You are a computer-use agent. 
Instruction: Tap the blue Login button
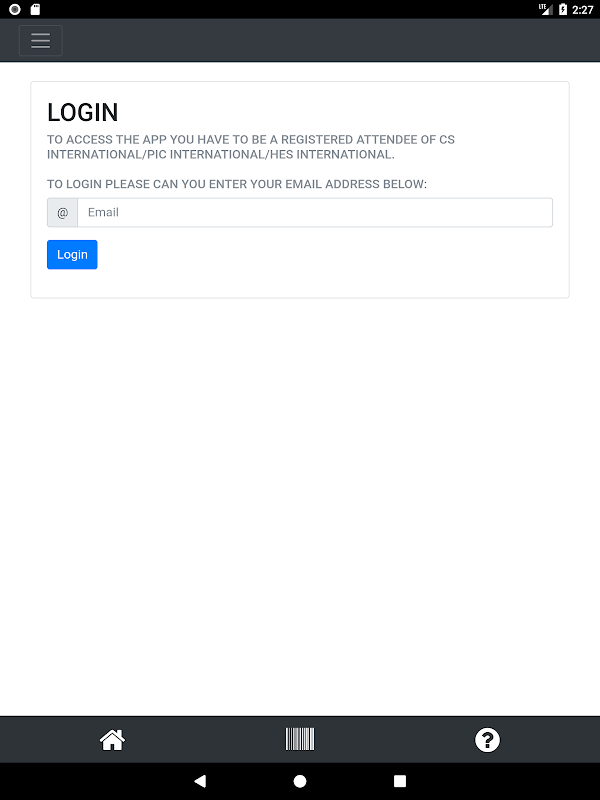pyautogui.click(x=72, y=255)
